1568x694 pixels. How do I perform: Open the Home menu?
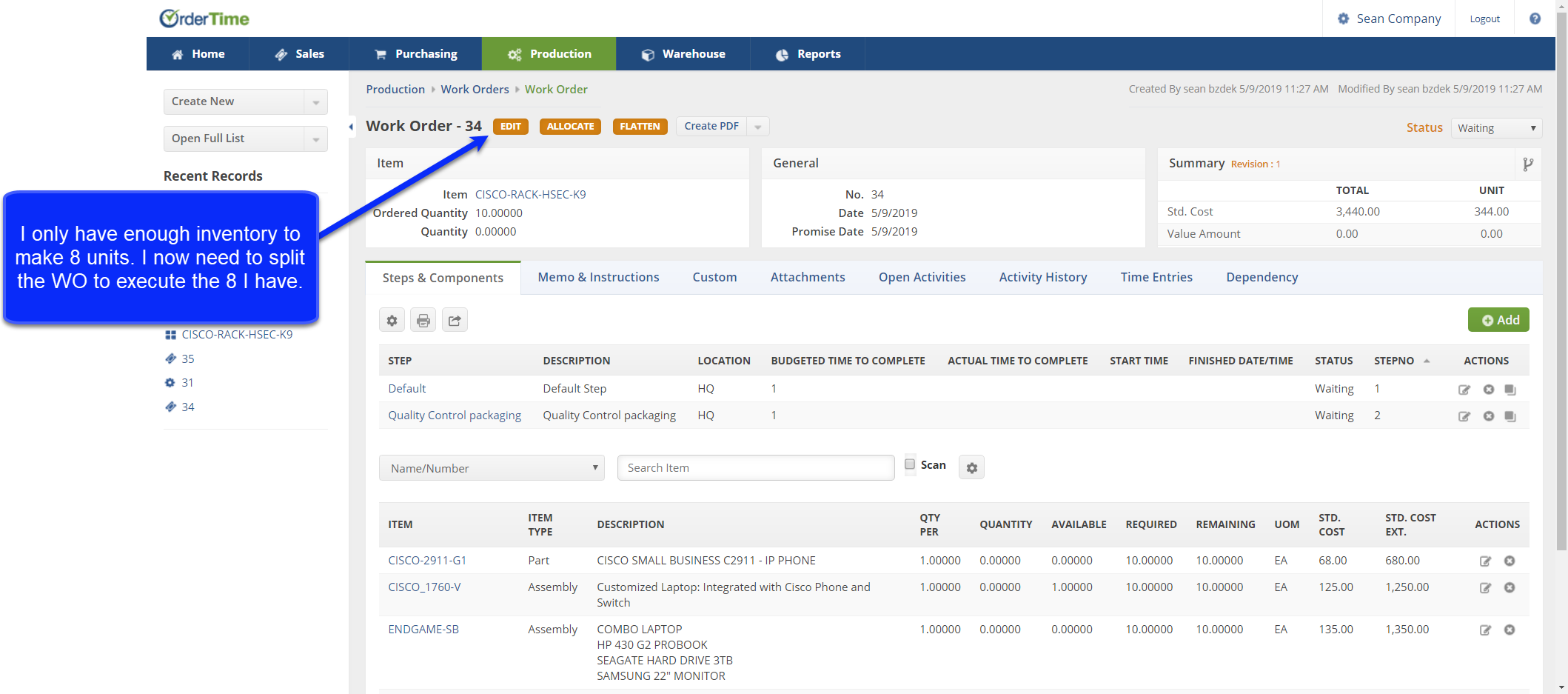pos(198,54)
